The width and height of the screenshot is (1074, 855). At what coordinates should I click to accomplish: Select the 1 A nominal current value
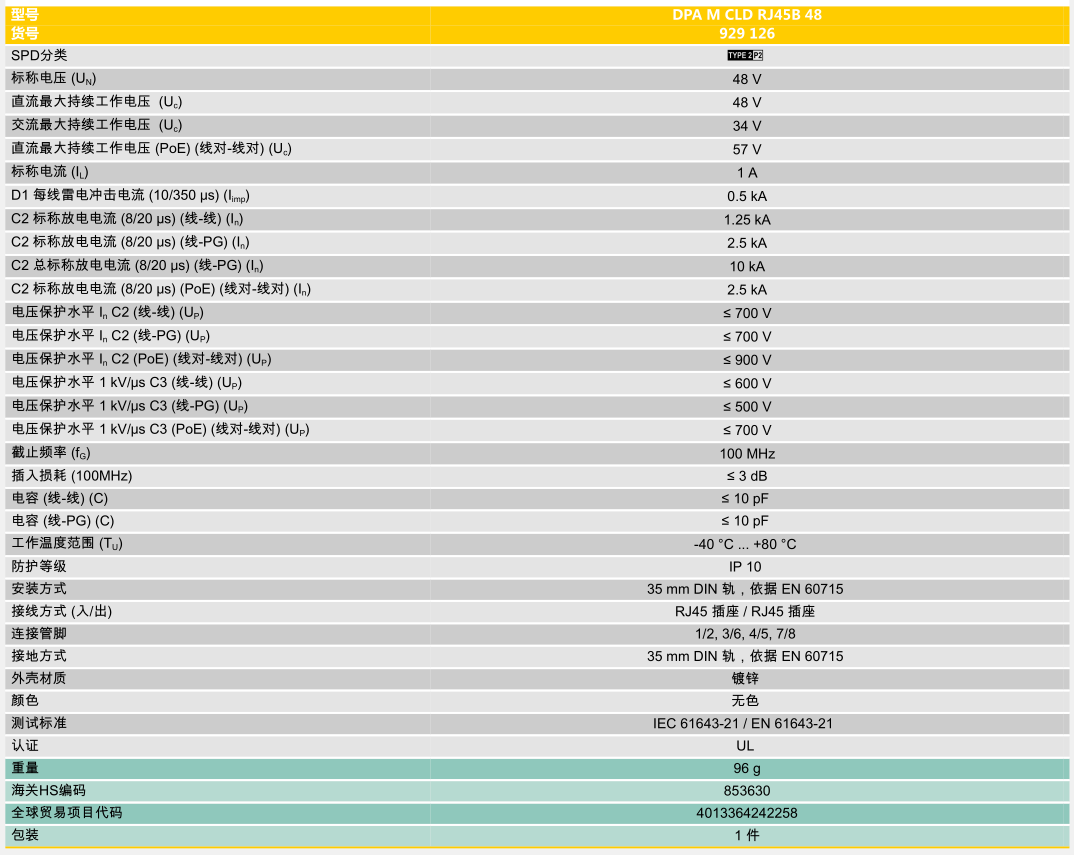tap(746, 173)
